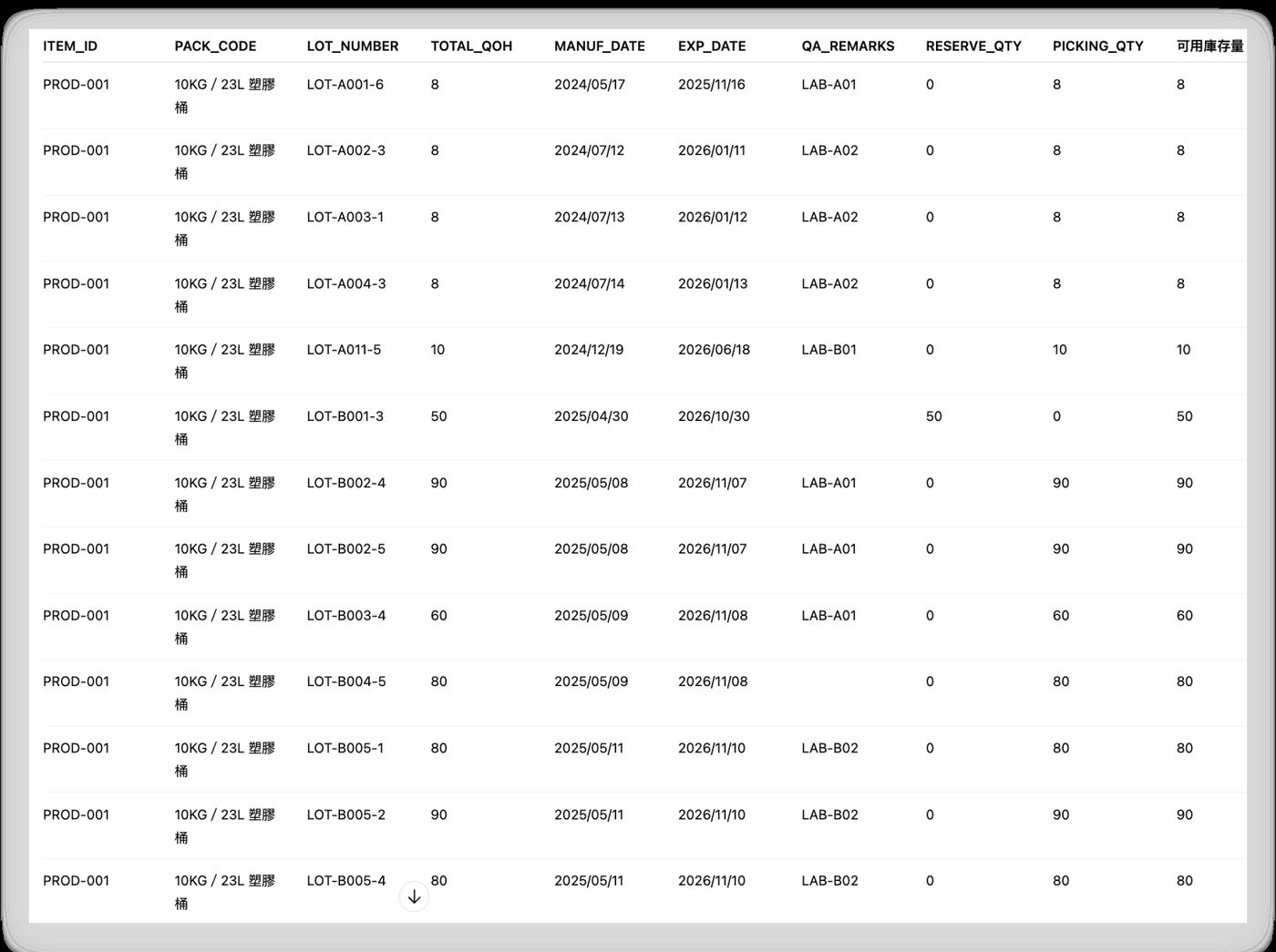1276x952 pixels.
Task: Click lot number LOT-A004-3
Action: 346,284
